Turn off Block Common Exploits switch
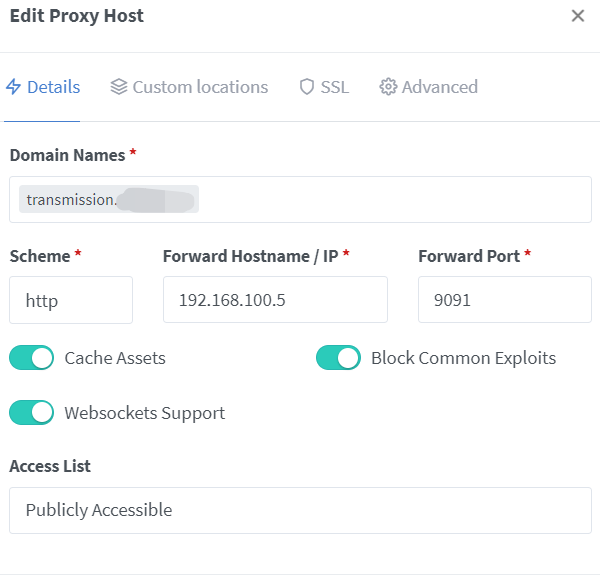Screen dimensions: 600x576 click(338, 358)
